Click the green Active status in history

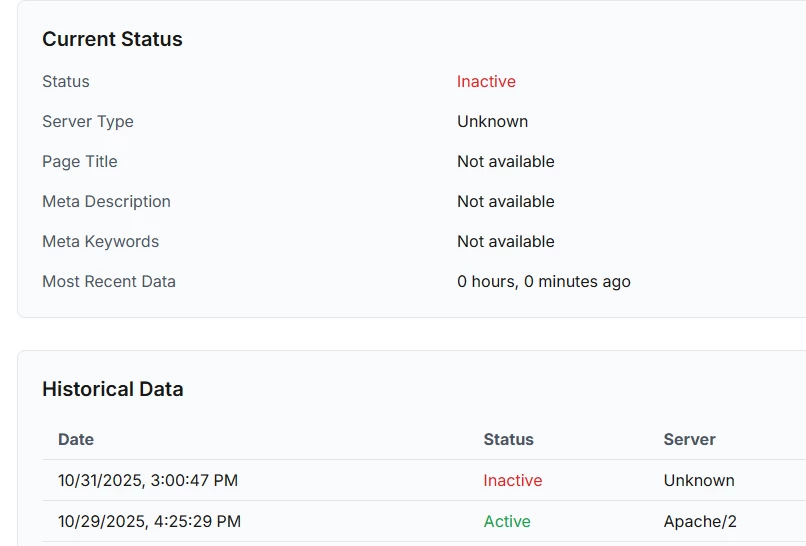[x=507, y=522]
